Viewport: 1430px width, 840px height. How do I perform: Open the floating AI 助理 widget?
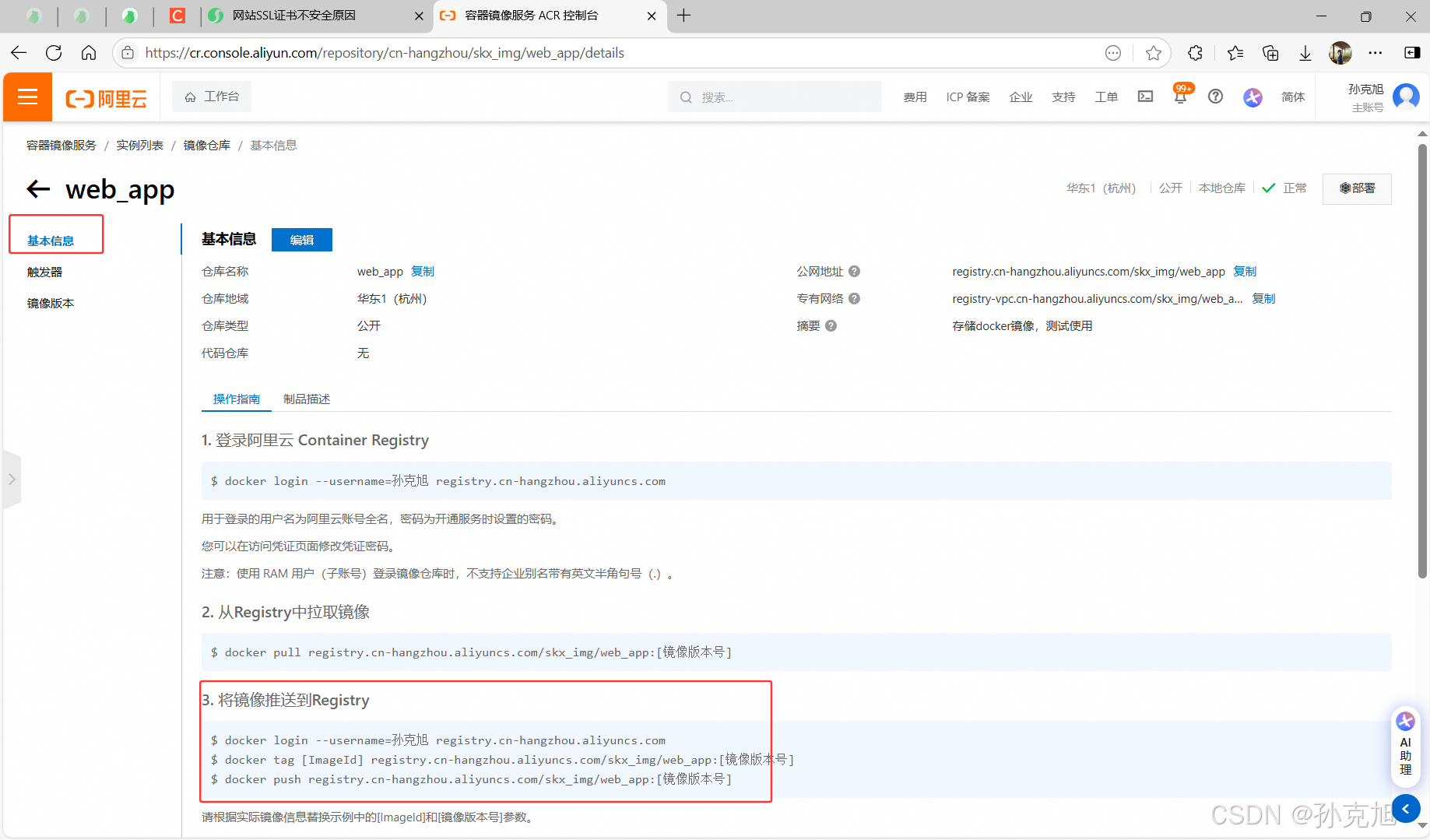click(x=1405, y=746)
